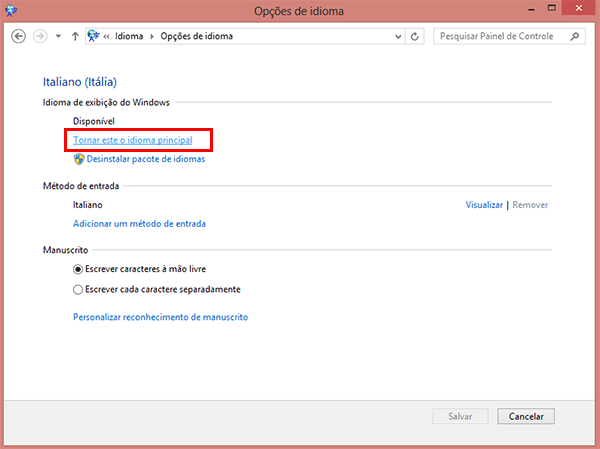Click the window icon in the title bar
Viewport: 600px width, 449px height.
[11, 10]
